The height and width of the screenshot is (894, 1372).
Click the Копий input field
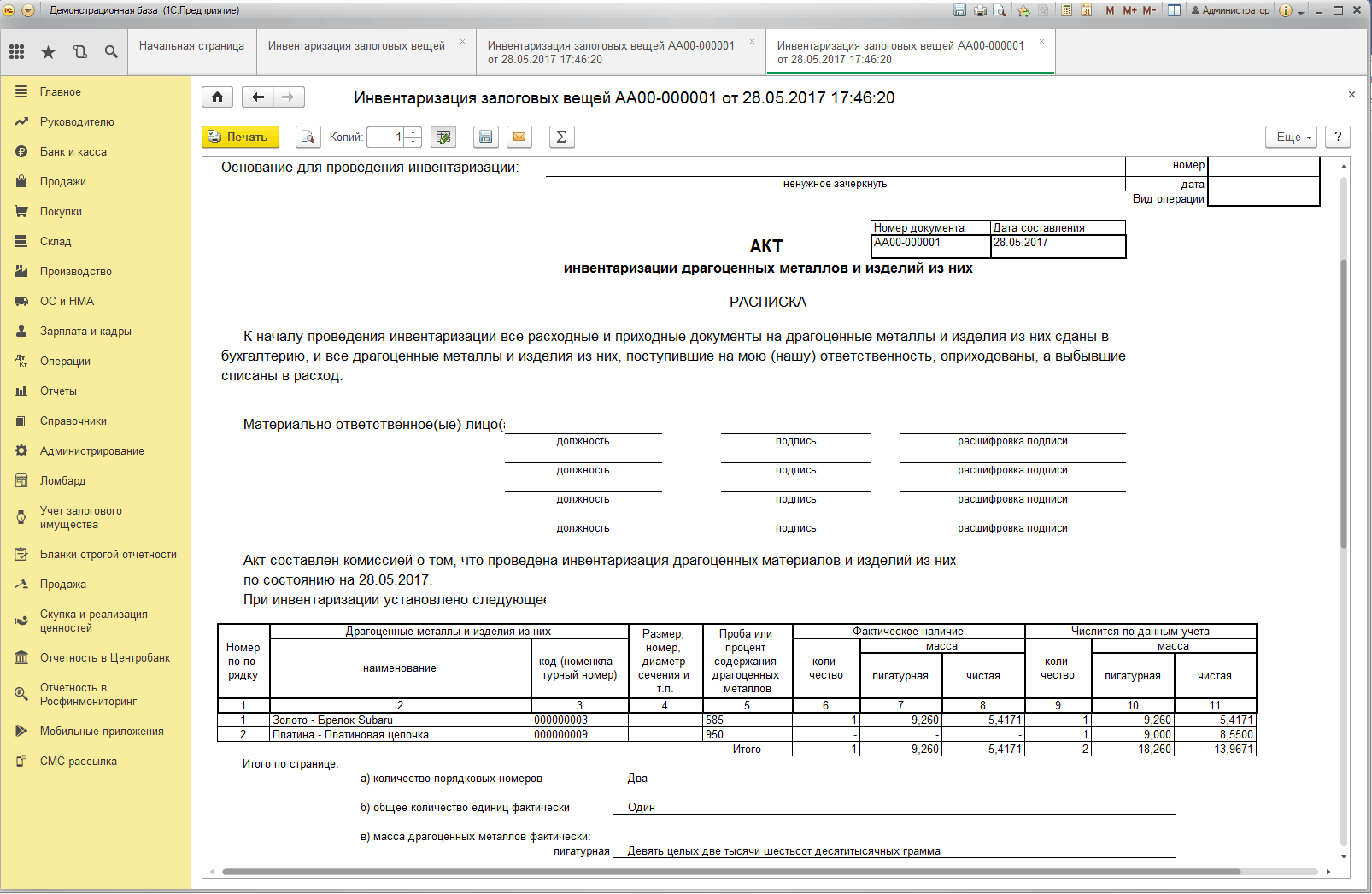(386, 137)
